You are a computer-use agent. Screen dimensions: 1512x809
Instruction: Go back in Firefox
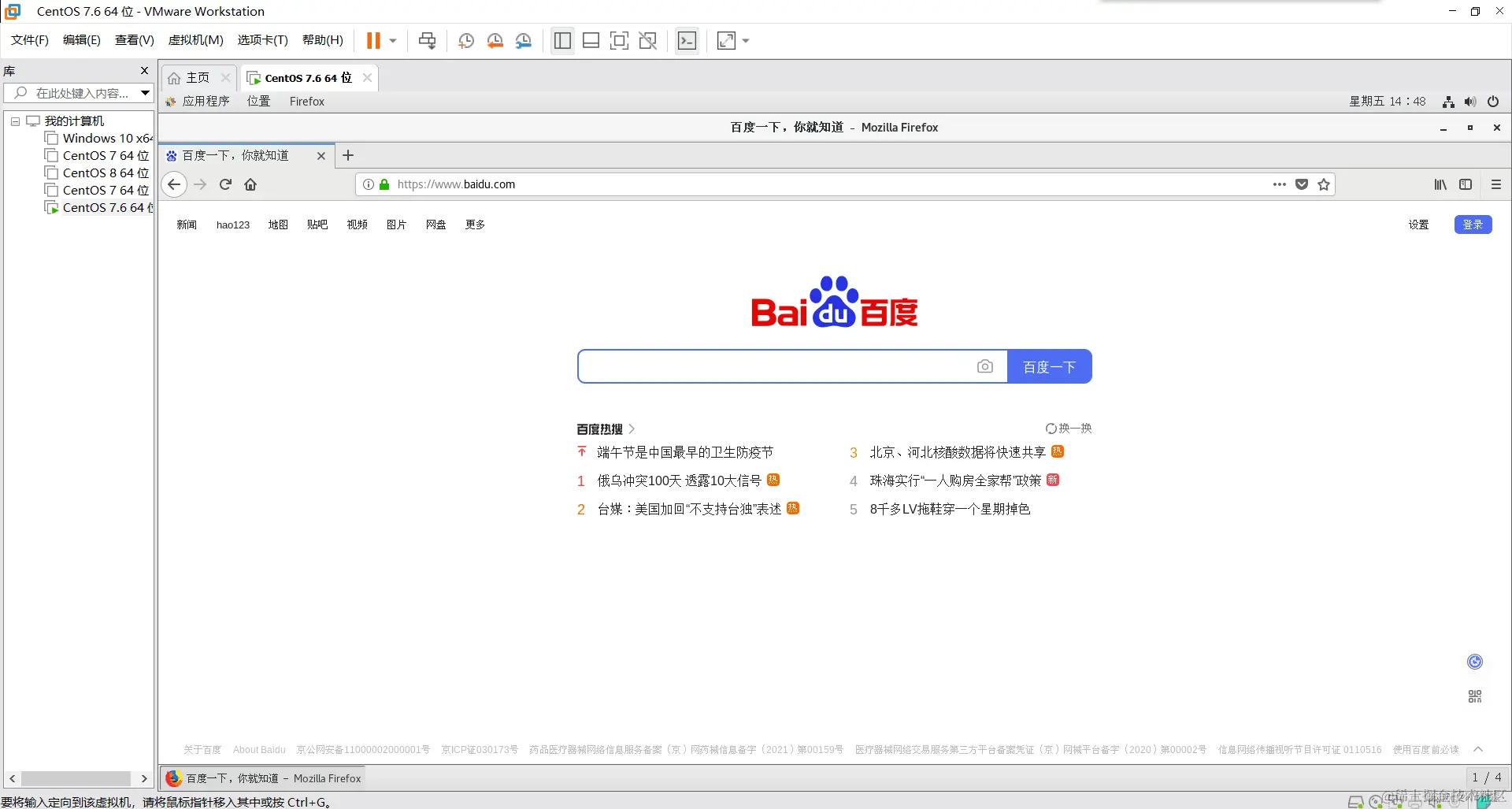point(174,184)
